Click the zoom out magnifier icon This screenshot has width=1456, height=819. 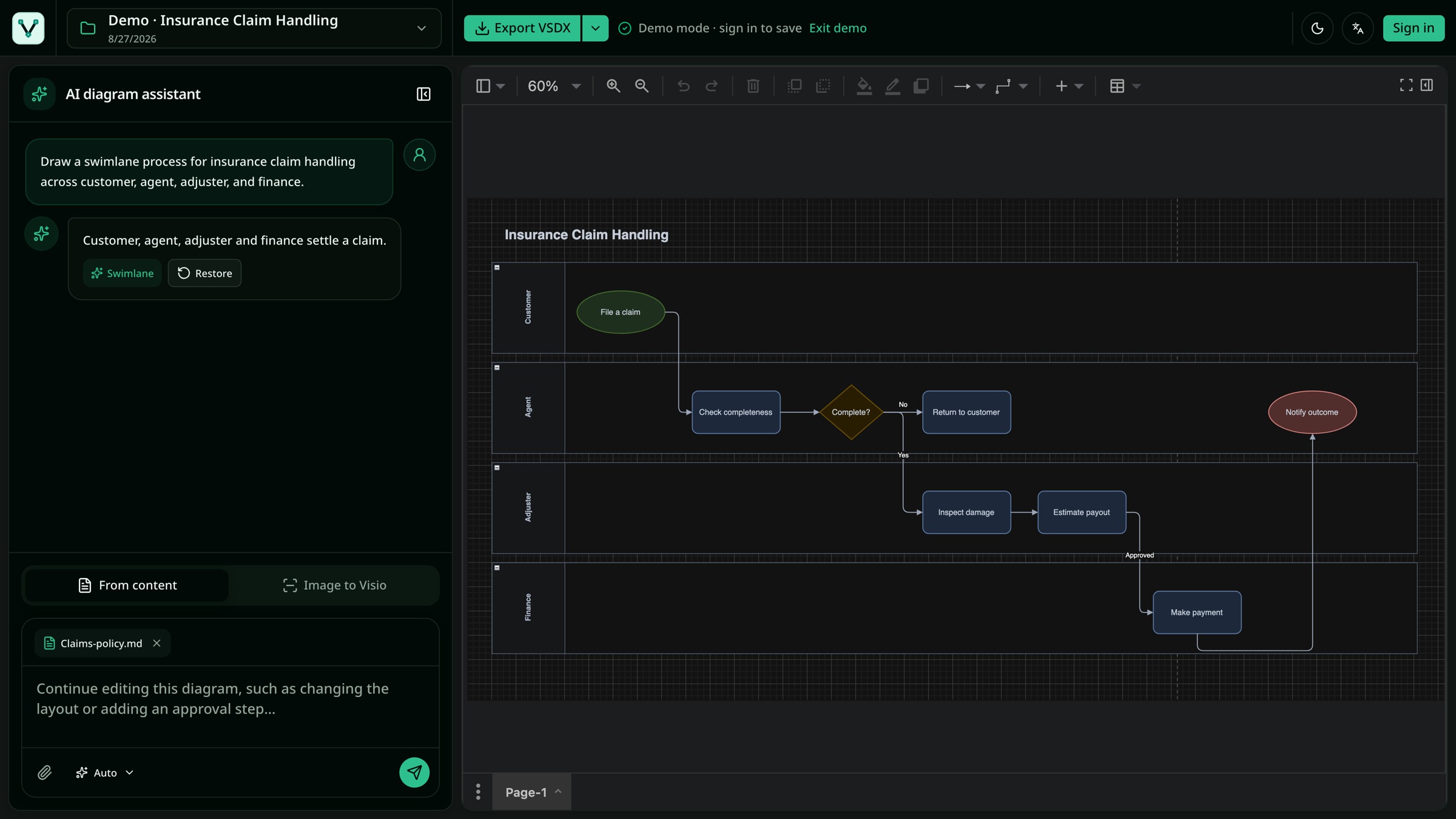(642, 86)
